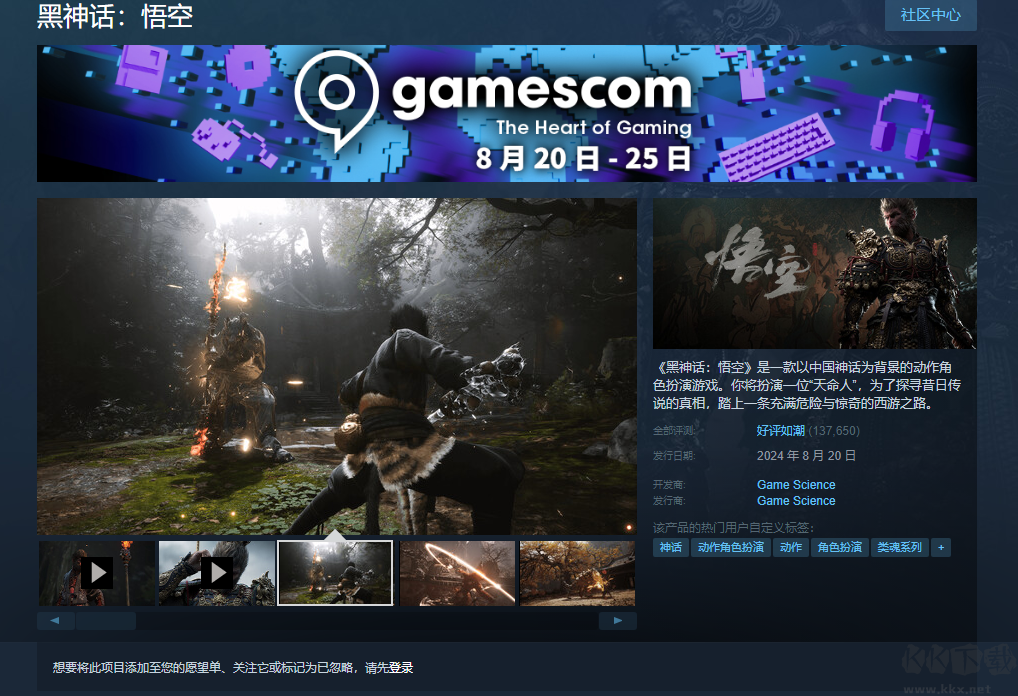Screen dimensions: 1018x696
Task: Open the gamescom banner
Action: [x=506, y=113]
